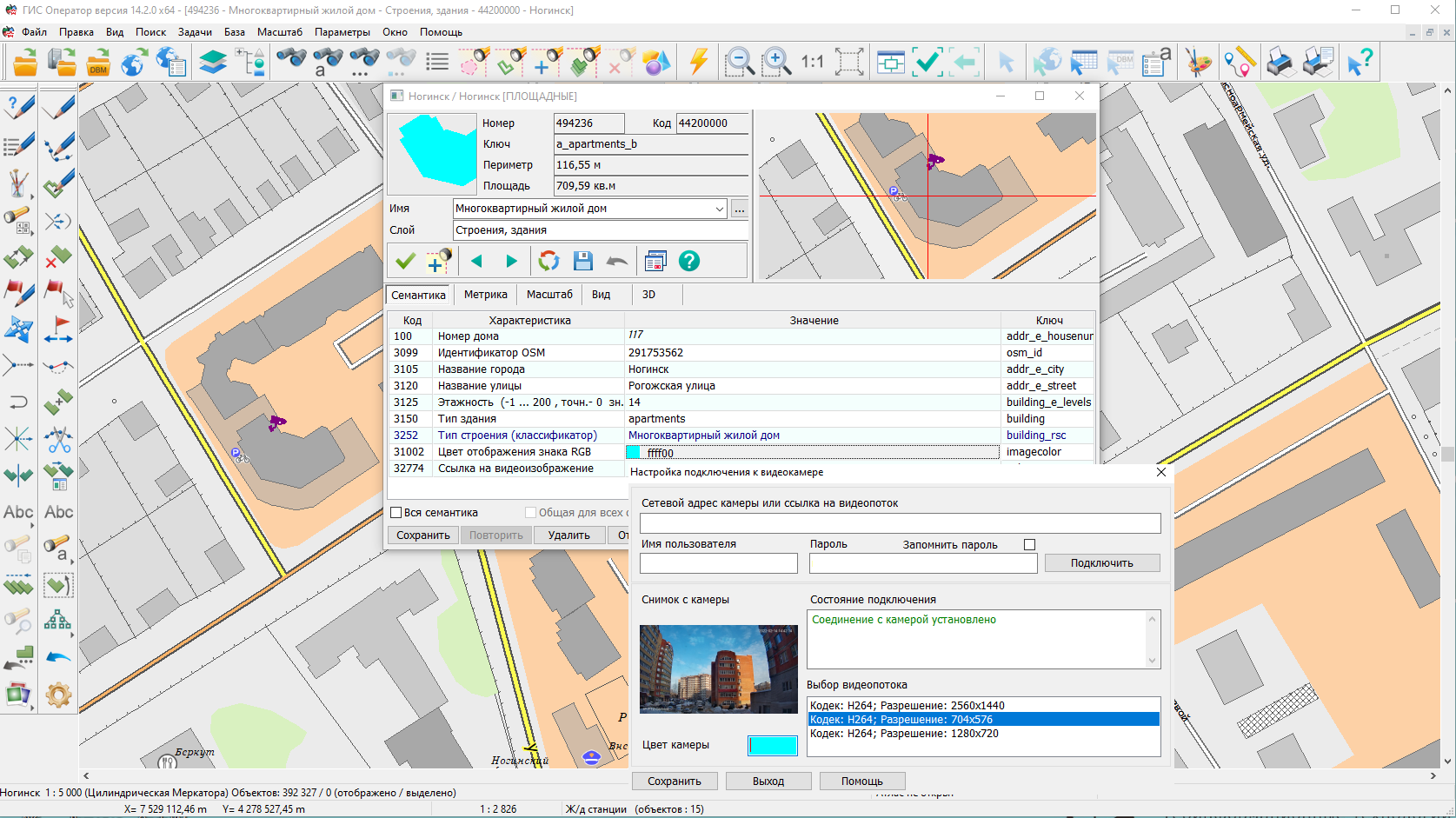Click the refresh arrows icon in object dialog
The width and height of the screenshot is (1456, 818).
(x=548, y=261)
